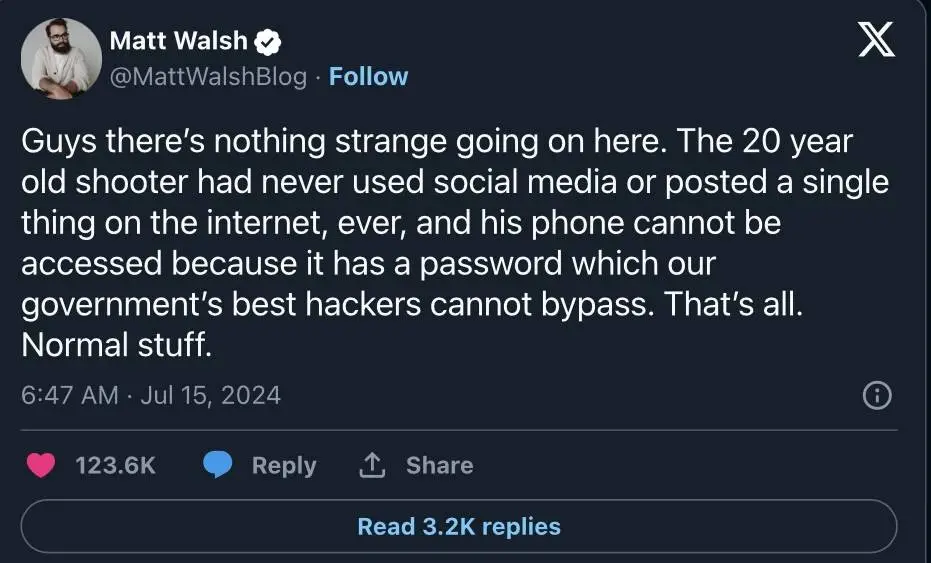Click the verified badge beside Matt Walsh
The width and height of the screenshot is (931, 563).
click(269, 42)
